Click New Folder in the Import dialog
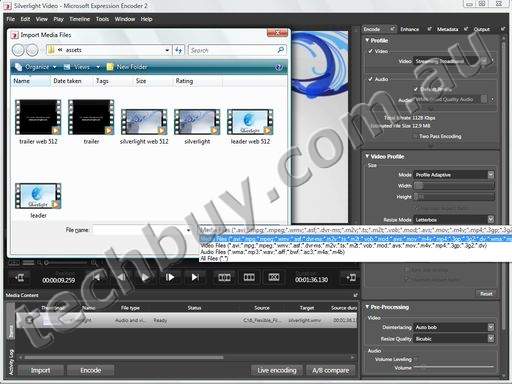The image size is (512, 384). (127, 67)
